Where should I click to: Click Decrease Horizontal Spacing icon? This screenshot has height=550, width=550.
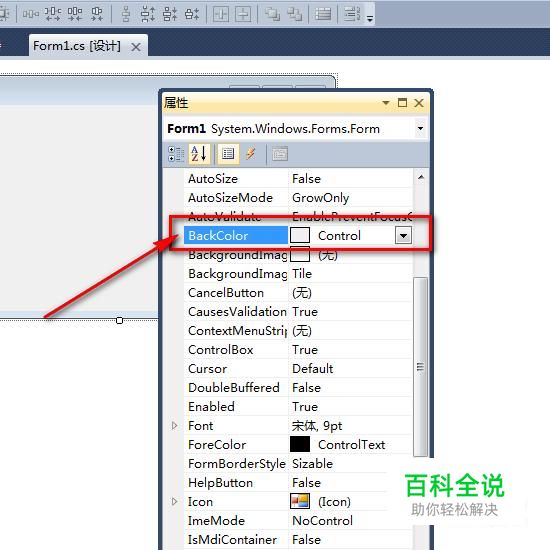(75, 14)
